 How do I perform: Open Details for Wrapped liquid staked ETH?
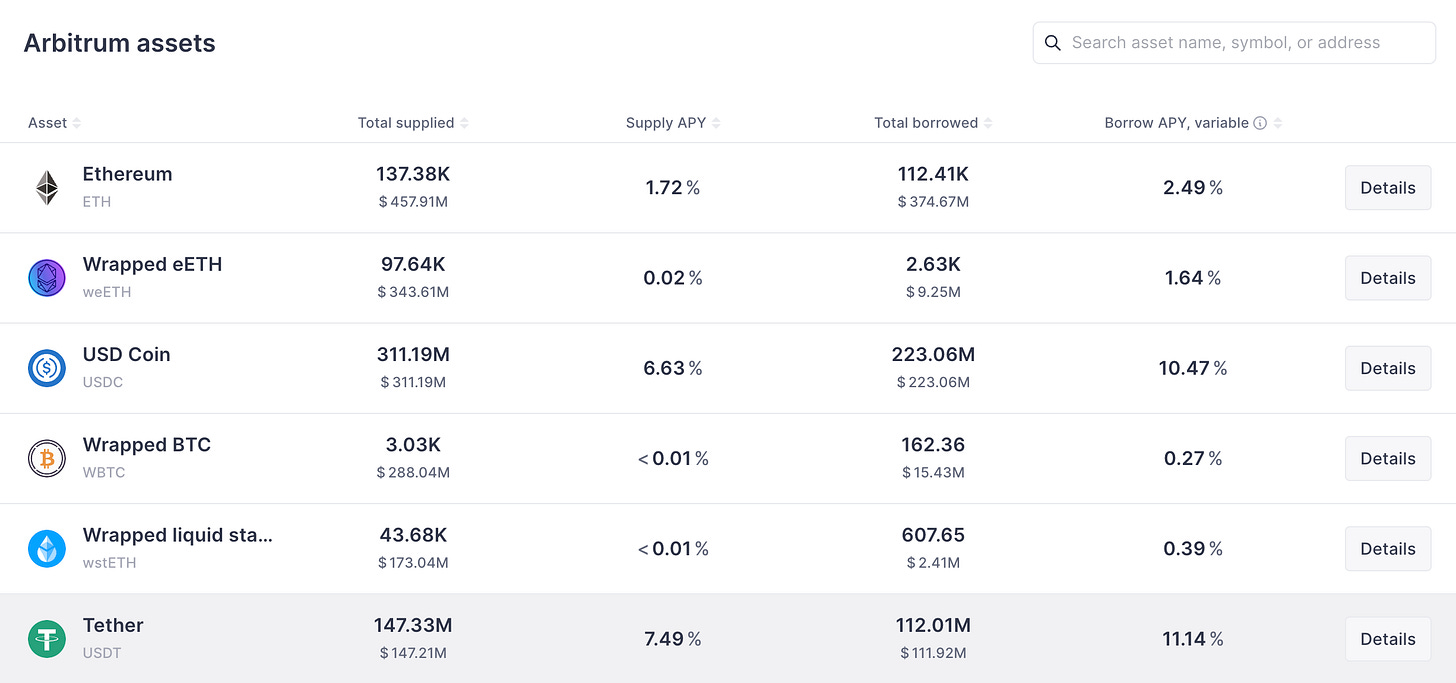pos(1388,548)
